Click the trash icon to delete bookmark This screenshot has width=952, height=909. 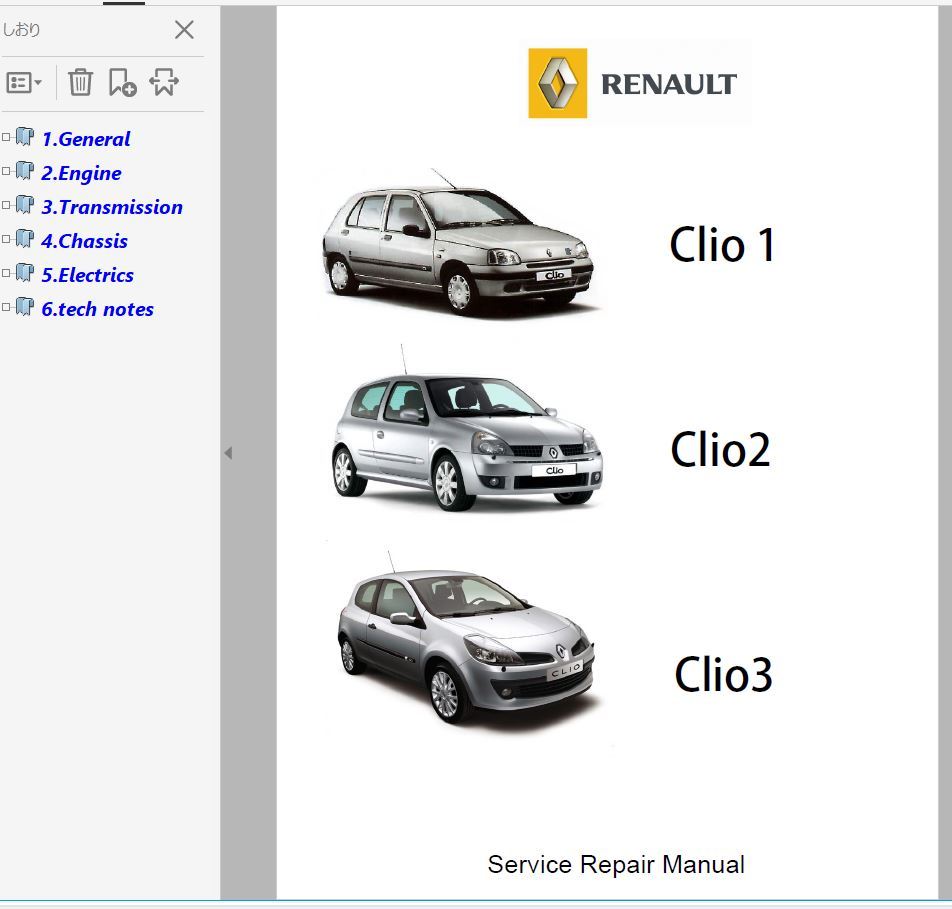point(80,83)
